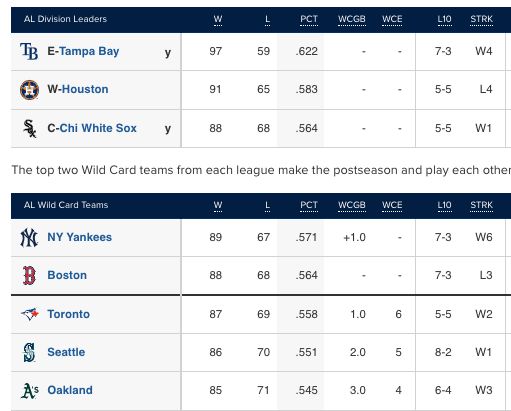This screenshot has height=411, width=511.
Task: Open the Boston team link
Action: pyautogui.click(x=67, y=275)
